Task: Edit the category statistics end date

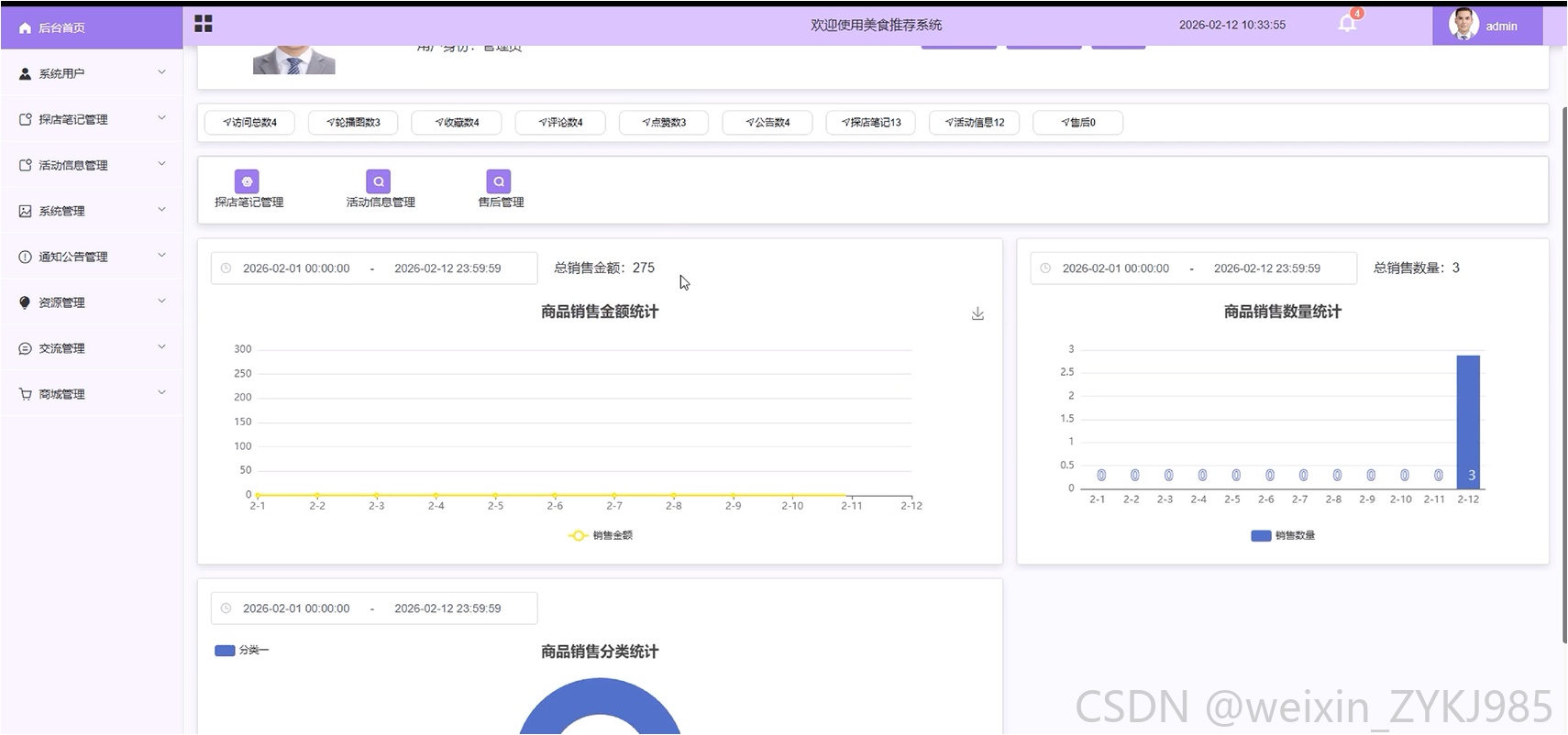Action: coord(447,609)
